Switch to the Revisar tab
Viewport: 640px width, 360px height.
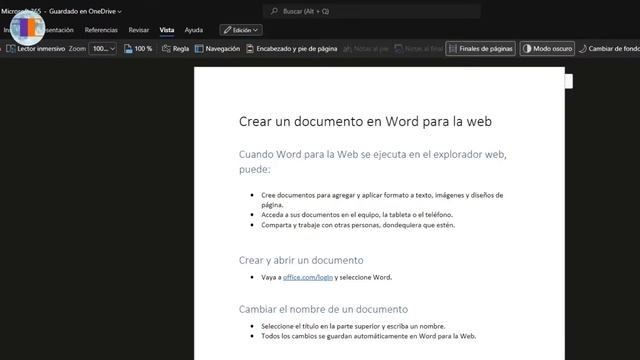pos(139,30)
